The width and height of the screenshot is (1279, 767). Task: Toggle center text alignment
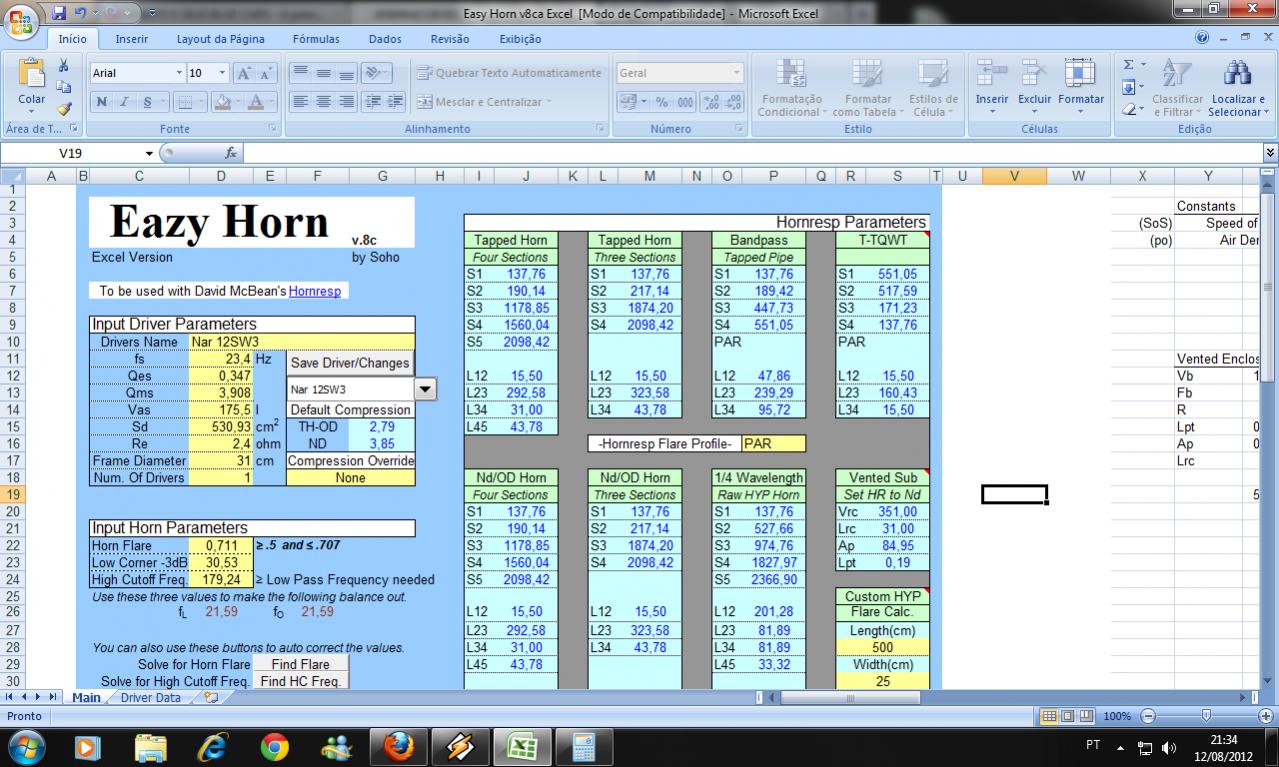tap(323, 101)
